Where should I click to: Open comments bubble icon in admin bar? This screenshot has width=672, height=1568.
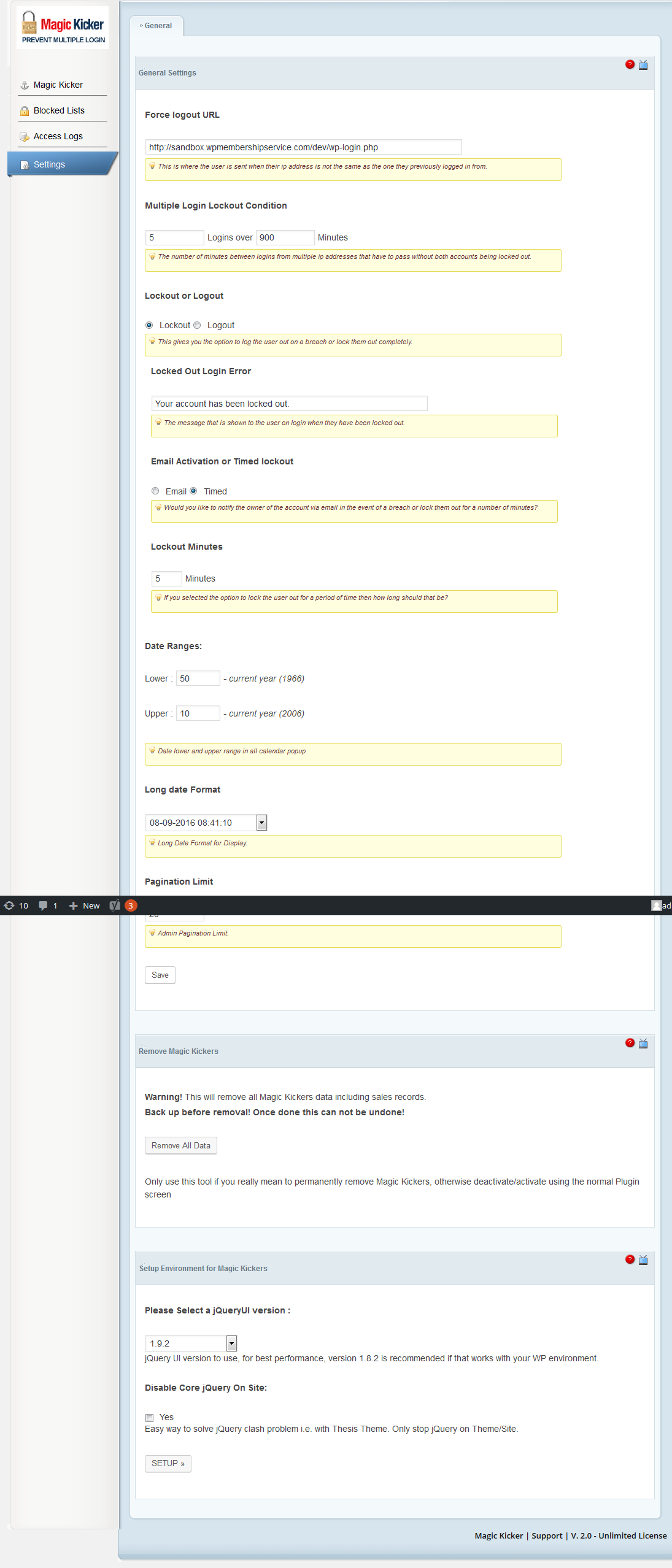[x=43, y=905]
